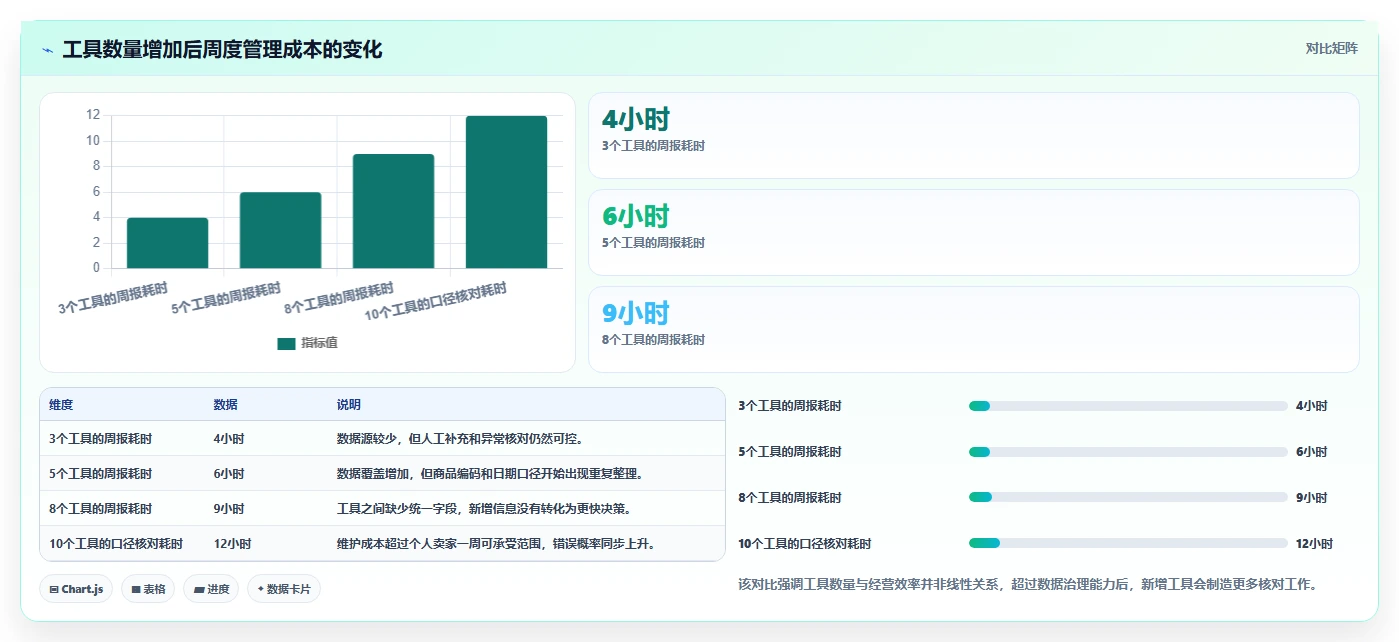This screenshot has width=1399, height=642.
Task: Click the lightning icon beside the header title
Action: coord(47,50)
